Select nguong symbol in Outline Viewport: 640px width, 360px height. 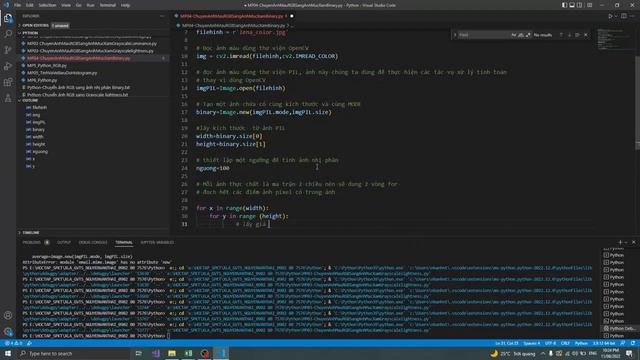[x=40, y=151]
